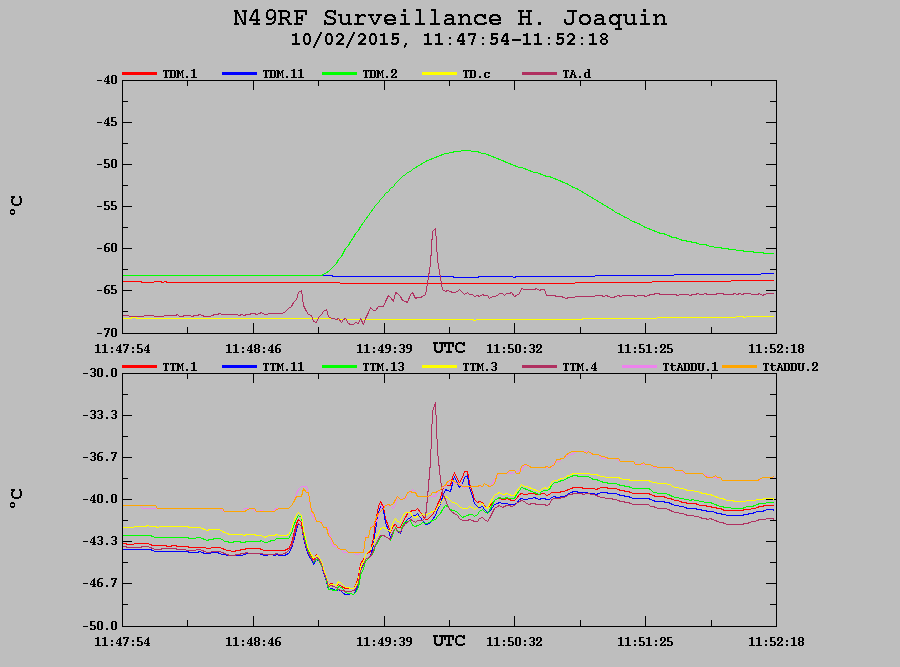This screenshot has width=900, height=667.
Task: Click the yellow TTM.3 legend swatch
Action: [439, 366]
